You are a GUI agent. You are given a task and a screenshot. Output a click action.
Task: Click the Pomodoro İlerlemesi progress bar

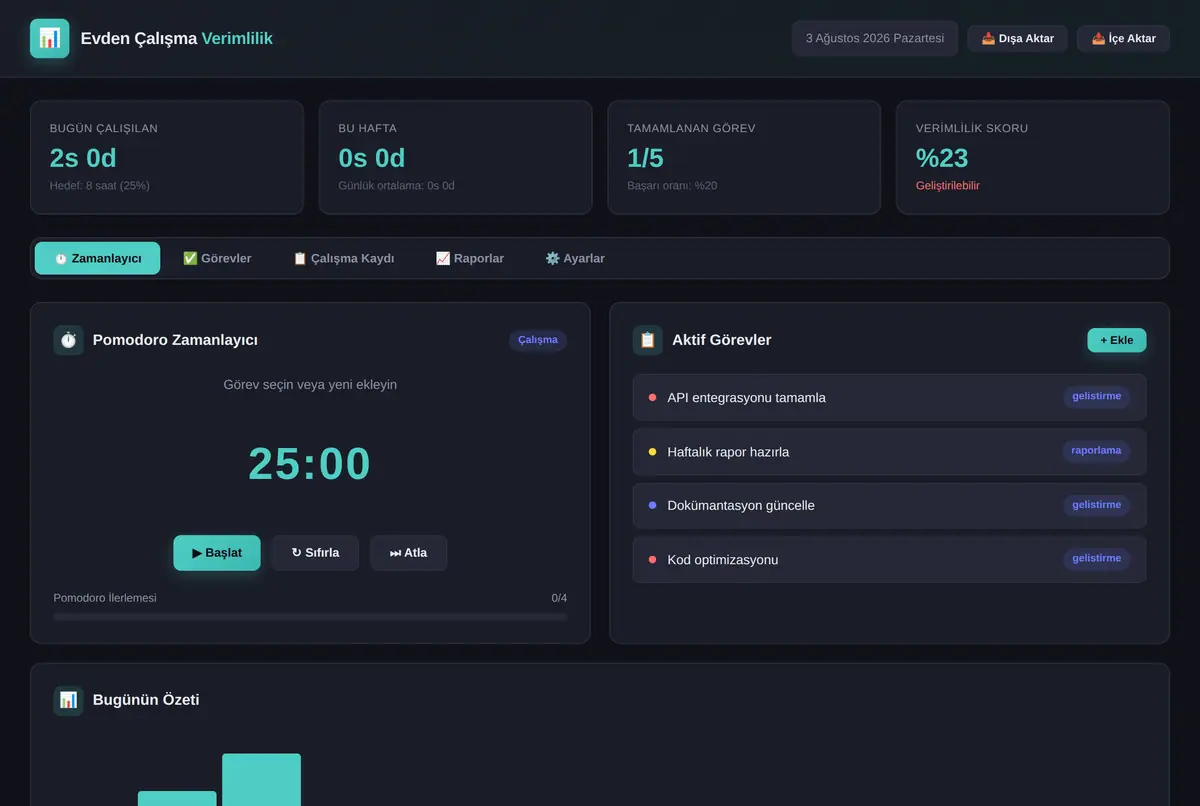[310, 617]
